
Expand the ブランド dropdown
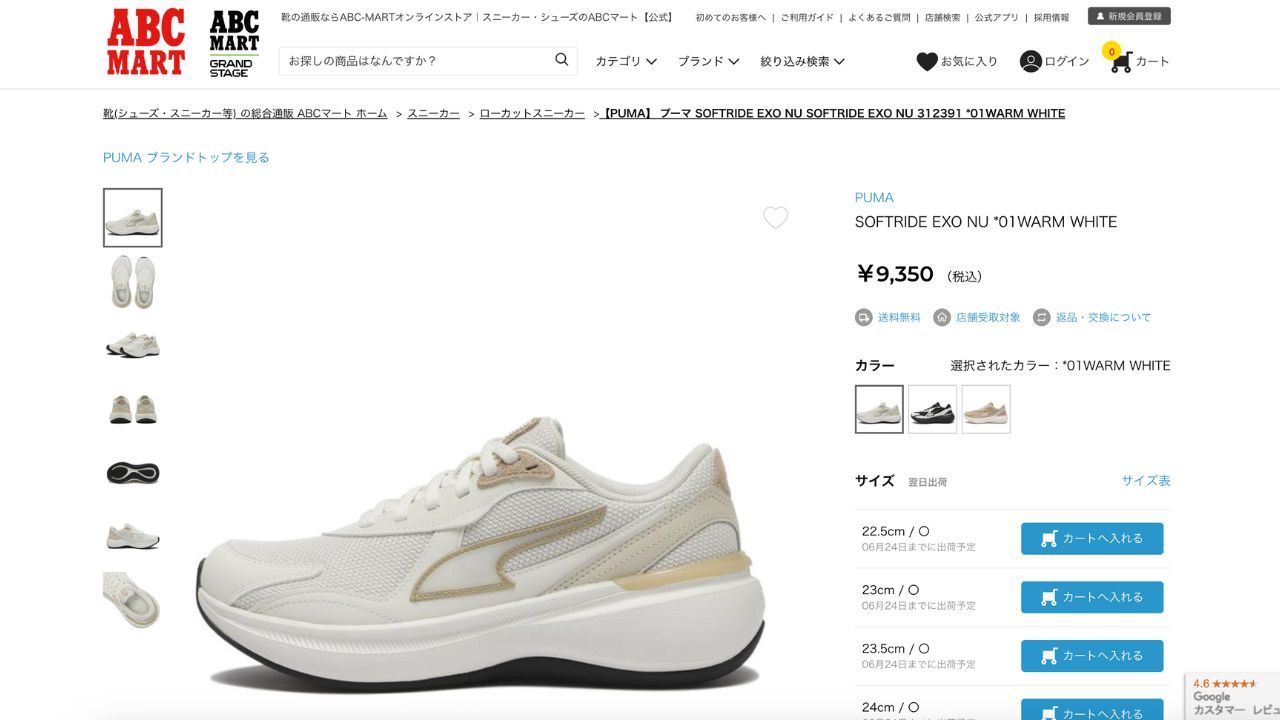pyautogui.click(x=708, y=61)
